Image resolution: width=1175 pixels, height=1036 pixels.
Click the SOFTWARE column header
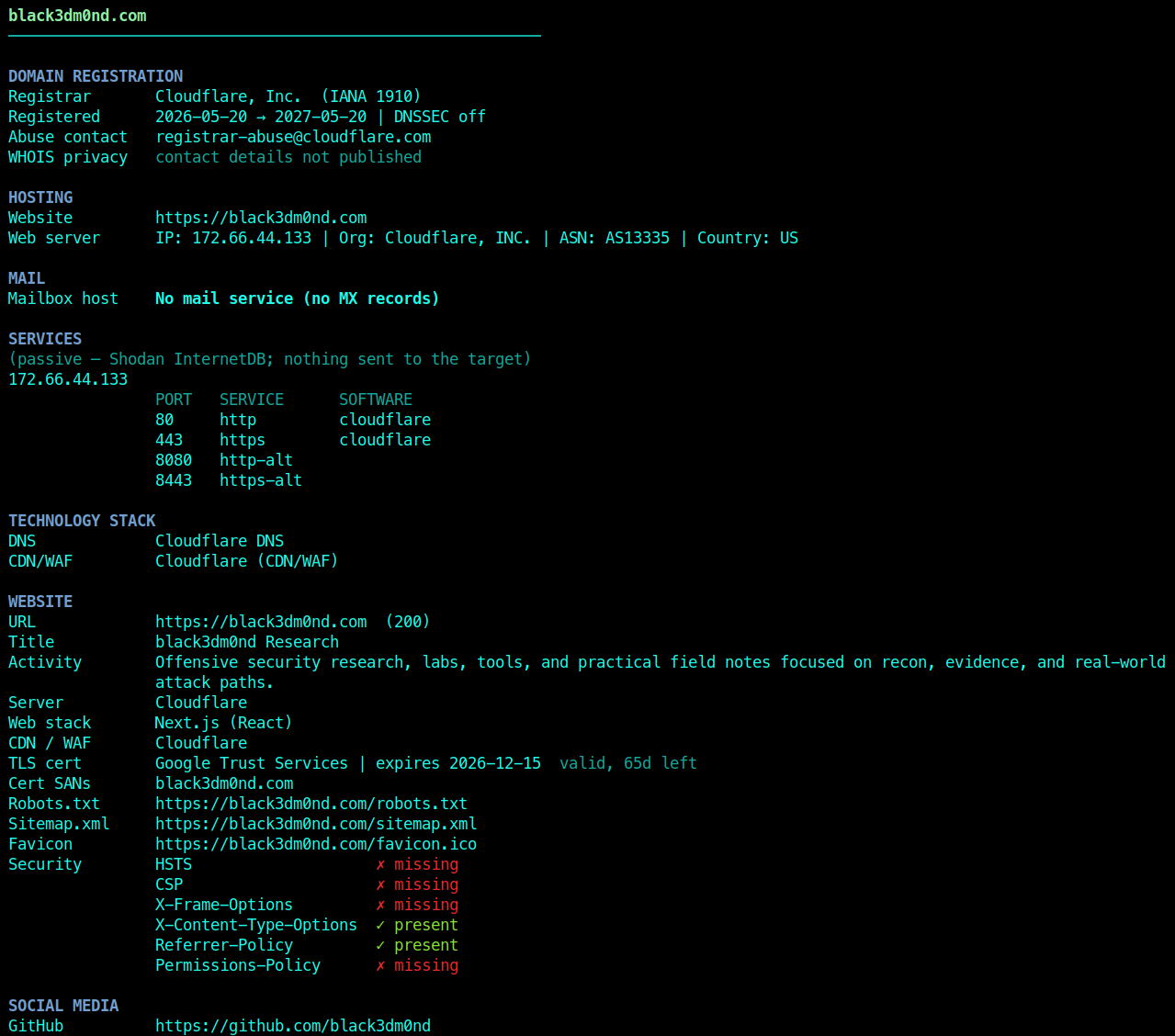[376, 400]
